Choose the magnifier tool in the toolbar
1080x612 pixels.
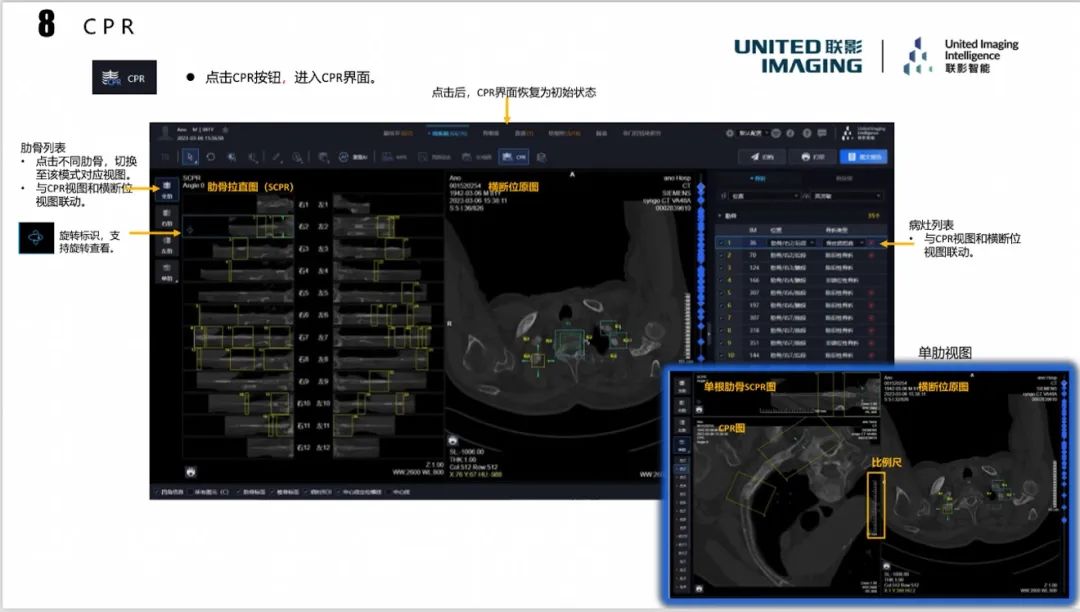(x=298, y=157)
